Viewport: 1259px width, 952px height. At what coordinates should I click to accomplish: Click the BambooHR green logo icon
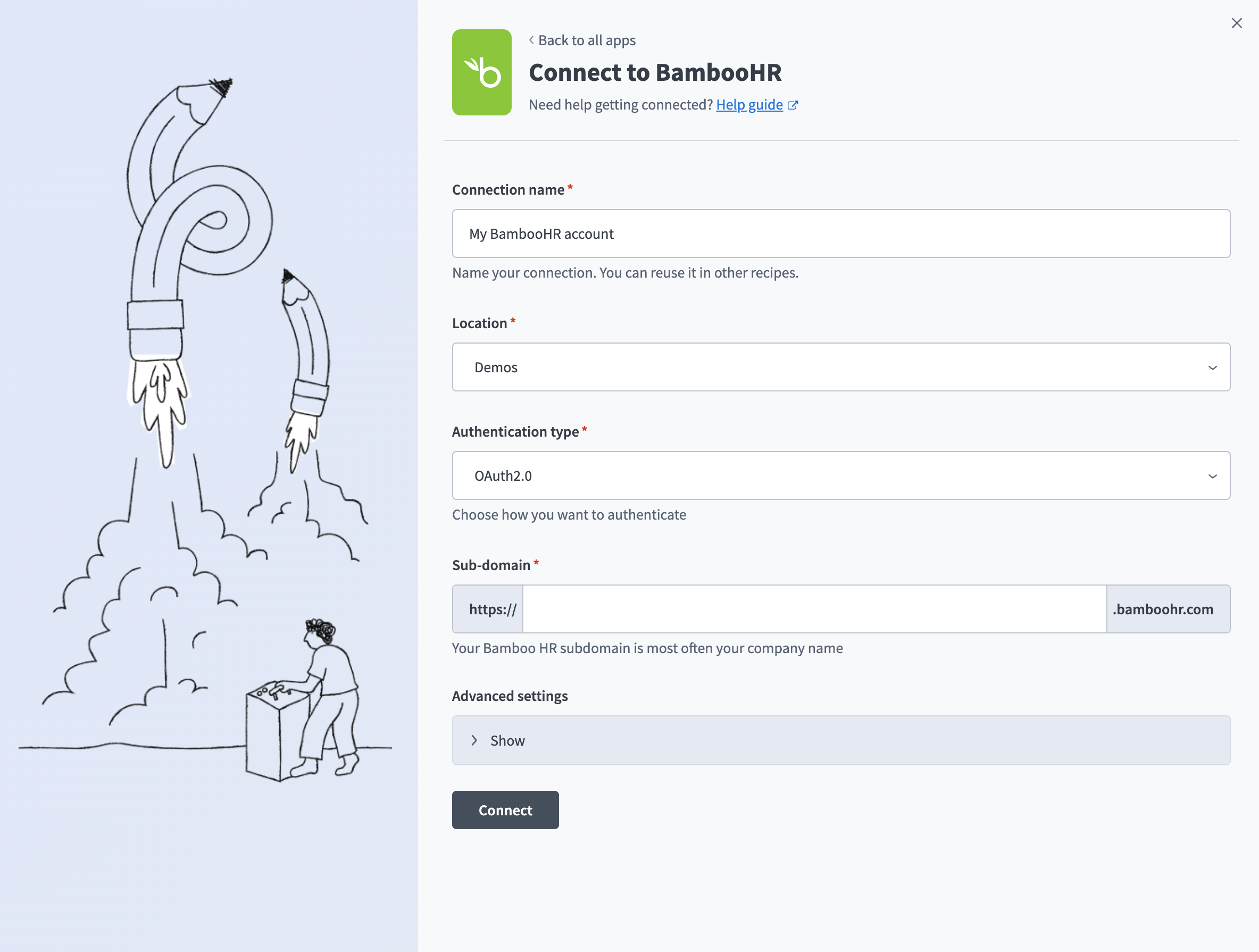481,72
